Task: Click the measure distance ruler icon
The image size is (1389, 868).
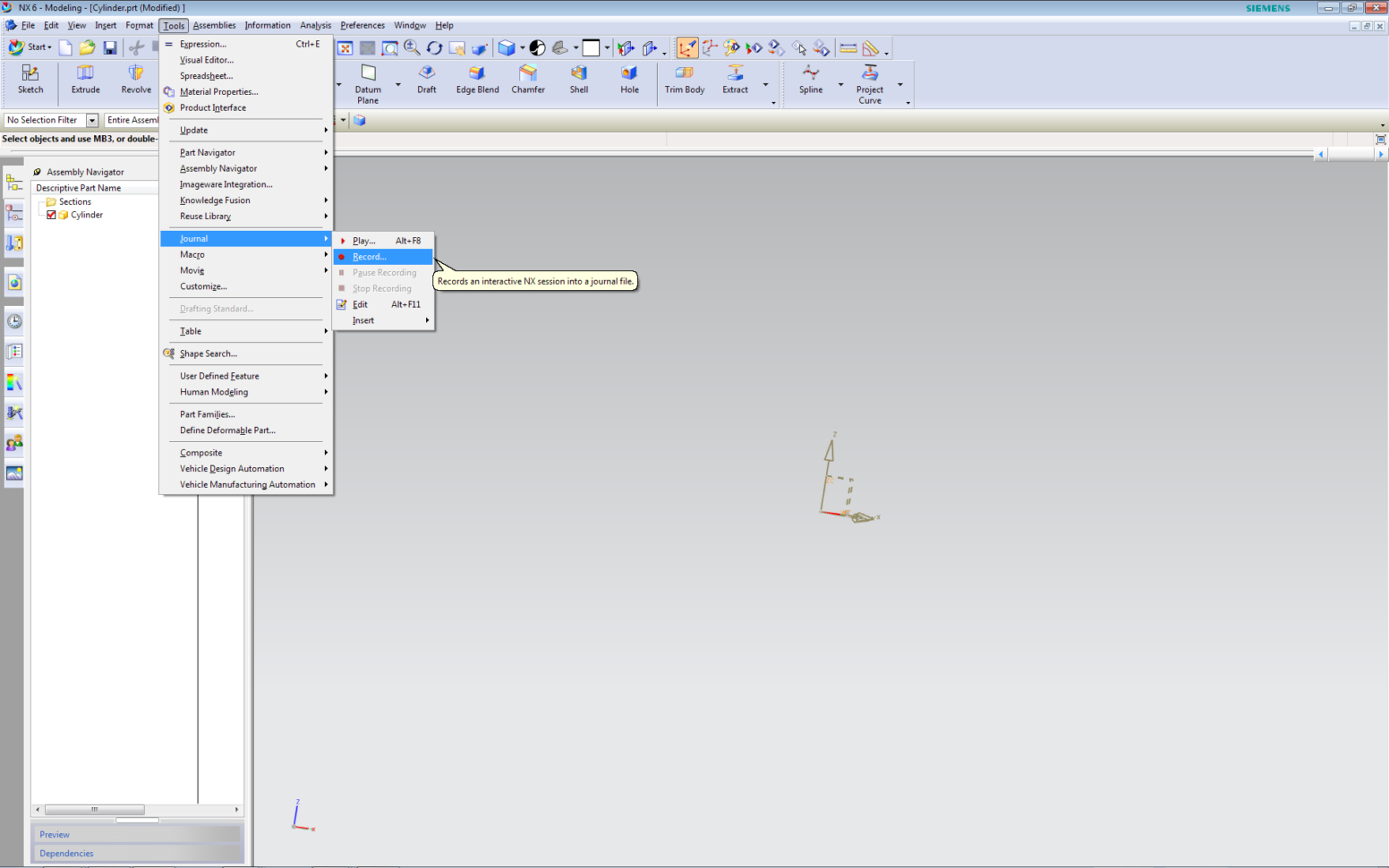Action: (848, 48)
